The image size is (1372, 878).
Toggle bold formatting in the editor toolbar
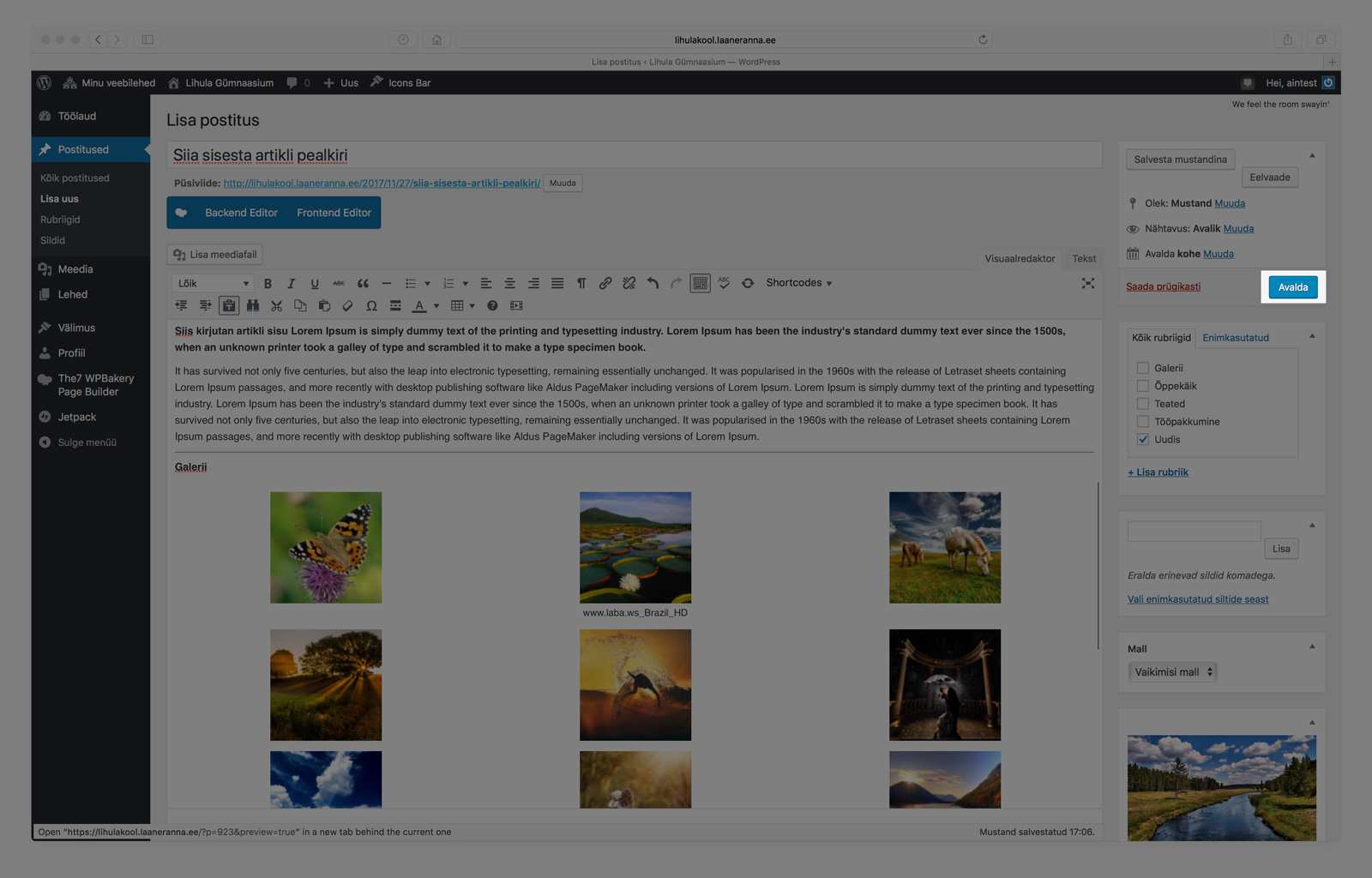[268, 284]
